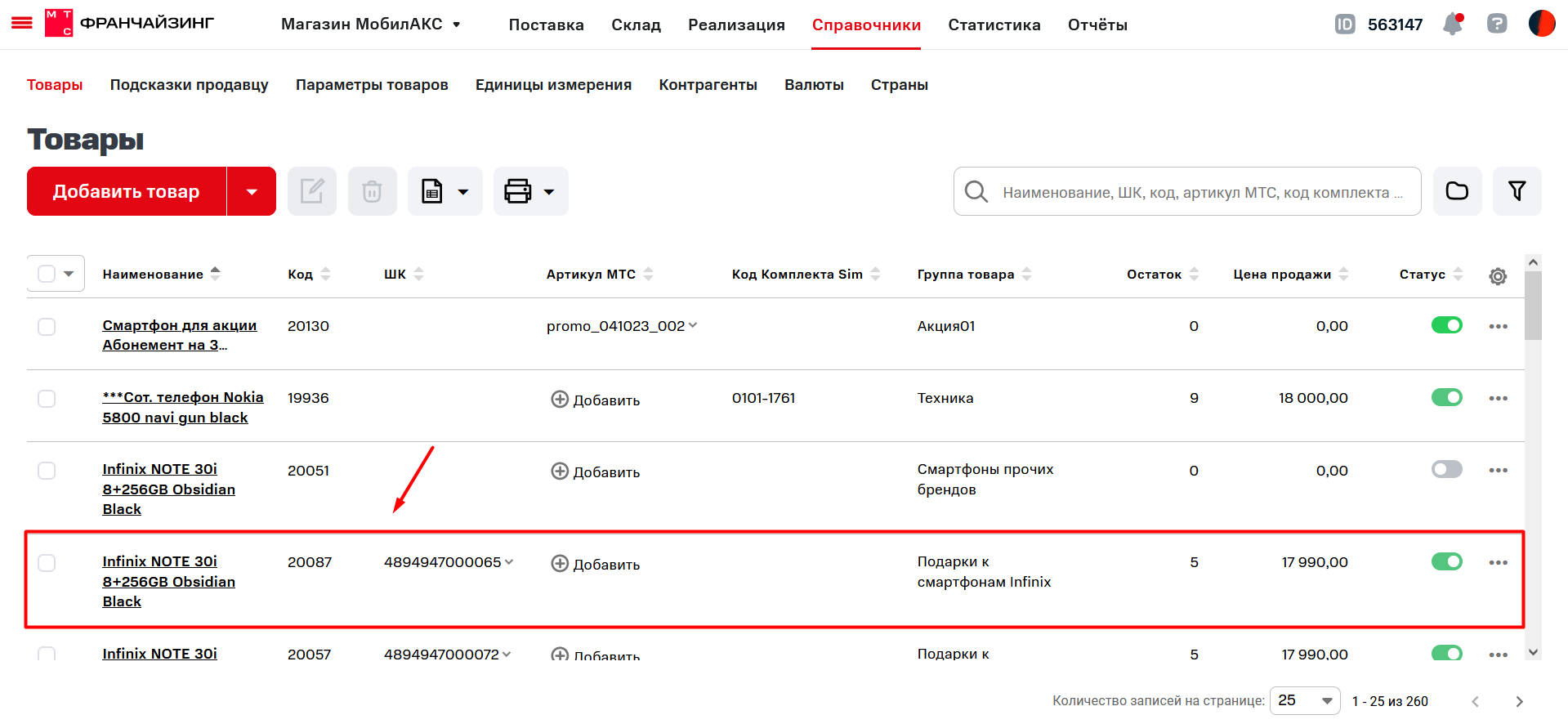Expand promo_041023_002 article chevron

tap(693, 325)
